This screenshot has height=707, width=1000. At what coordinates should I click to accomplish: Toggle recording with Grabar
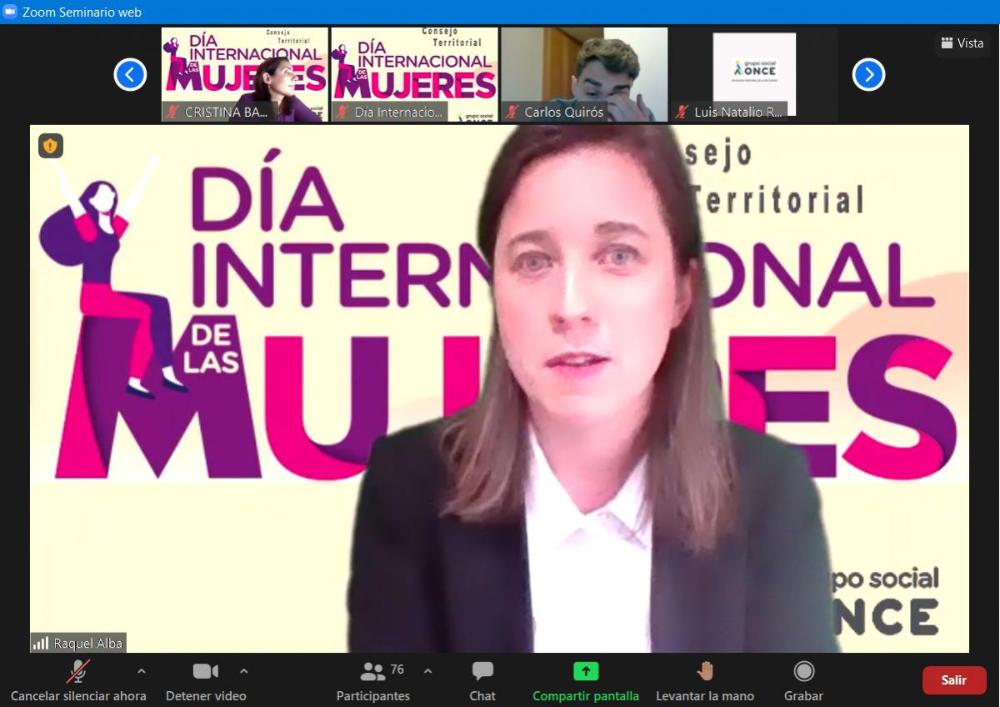click(x=802, y=671)
